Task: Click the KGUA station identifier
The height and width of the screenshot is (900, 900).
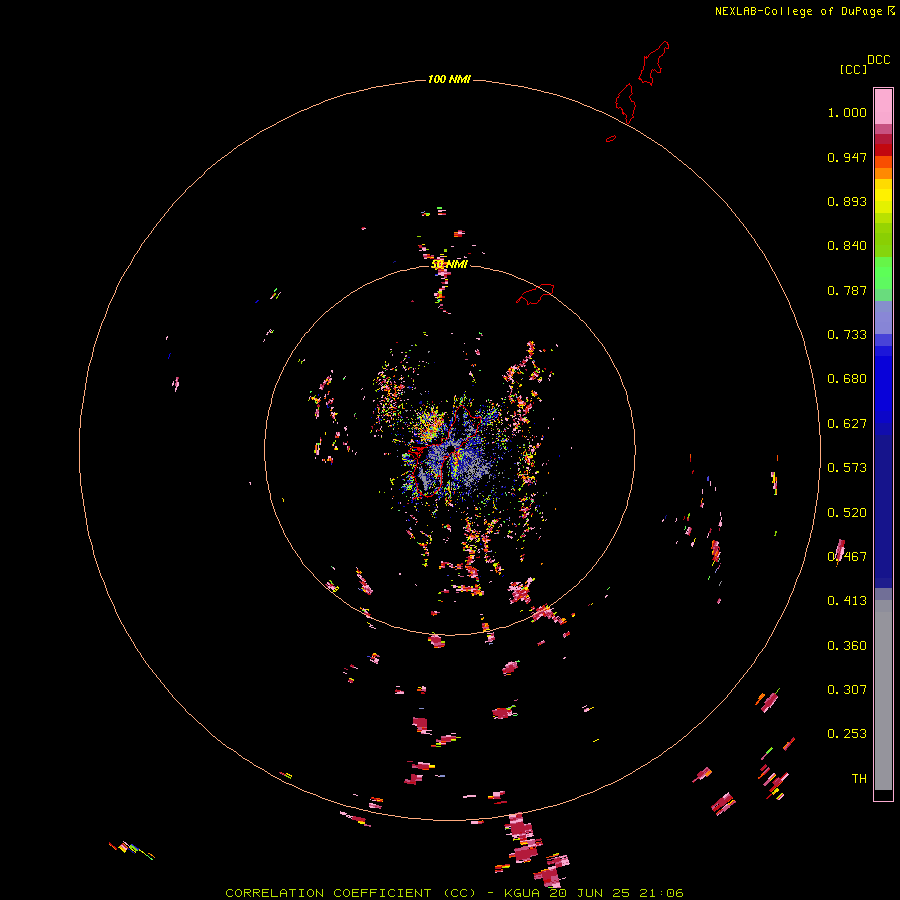Action: coord(522,893)
